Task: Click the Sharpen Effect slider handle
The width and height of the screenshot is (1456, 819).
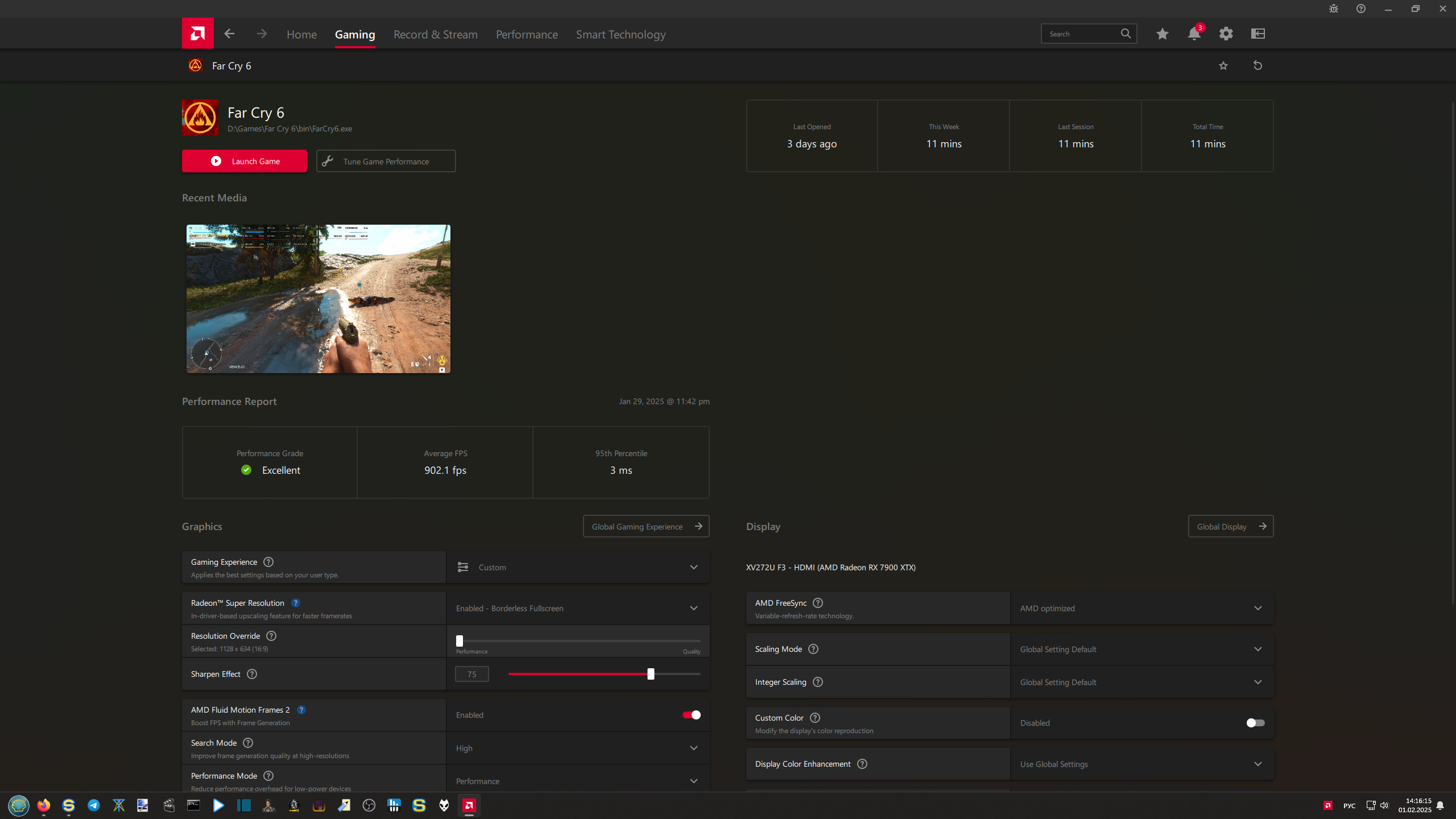Action: (651, 674)
